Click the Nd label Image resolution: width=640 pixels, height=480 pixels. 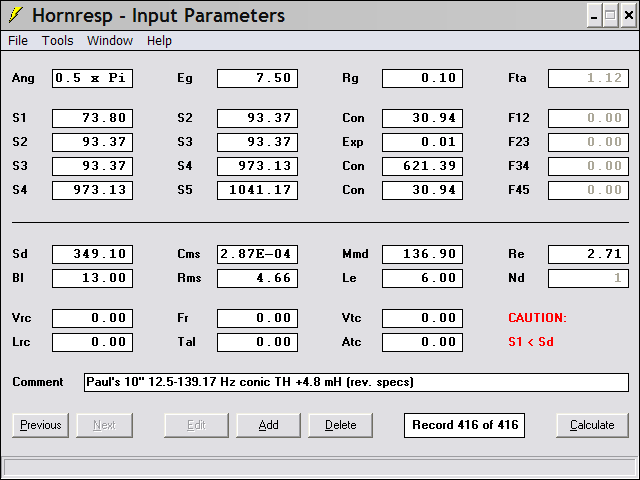[516, 278]
